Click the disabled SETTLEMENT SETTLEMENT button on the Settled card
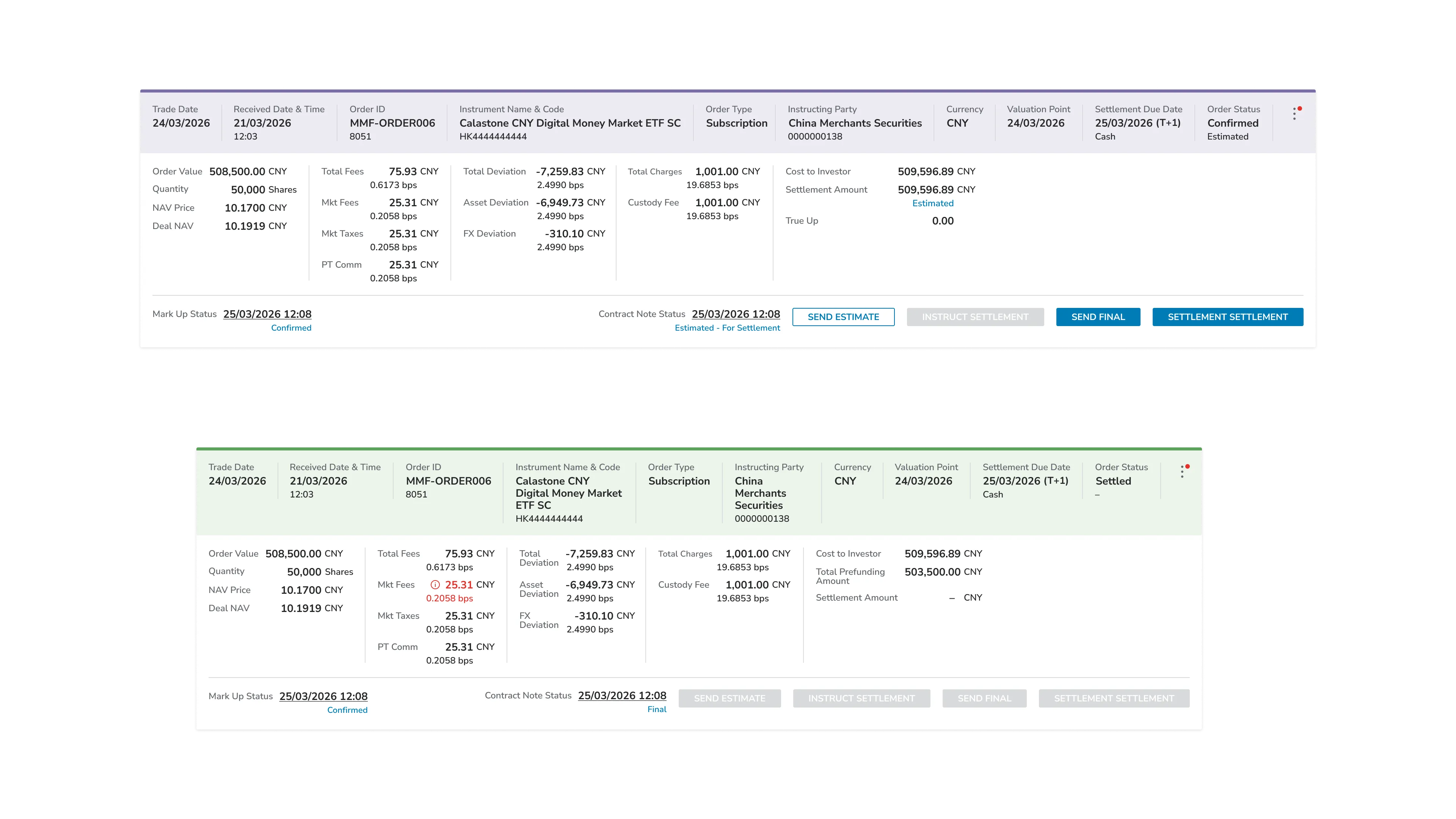This screenshot has width=1456, height=819. coord(1114,698)
